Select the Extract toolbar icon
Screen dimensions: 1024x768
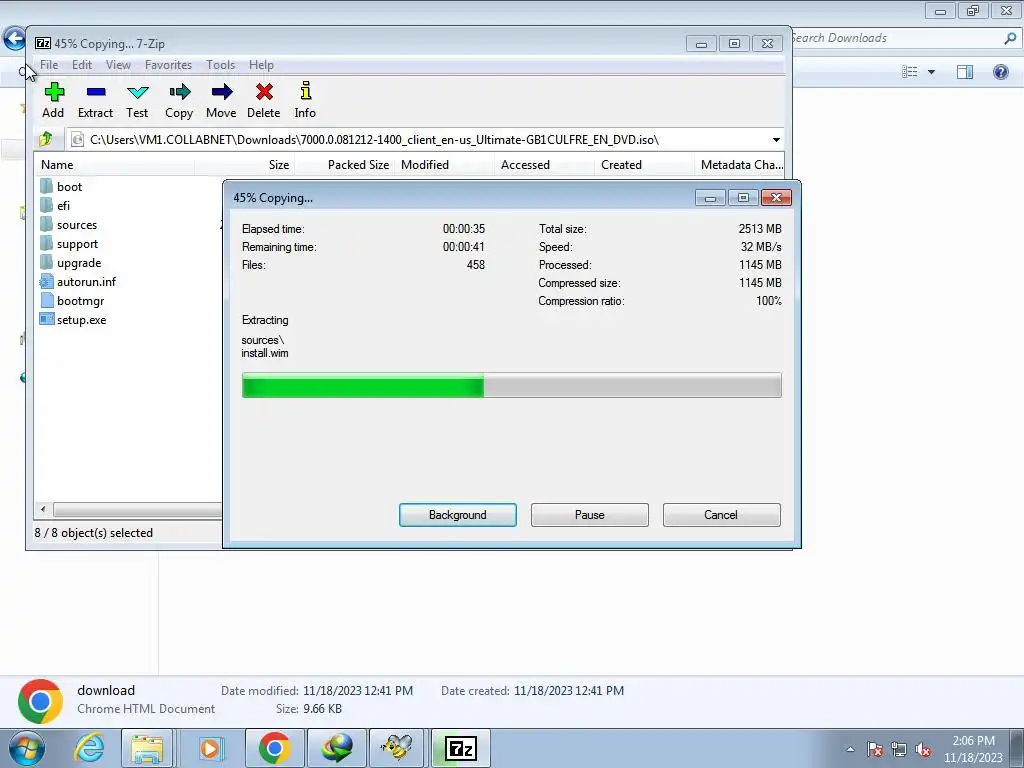pyautogui.click(x=95, y=100)
